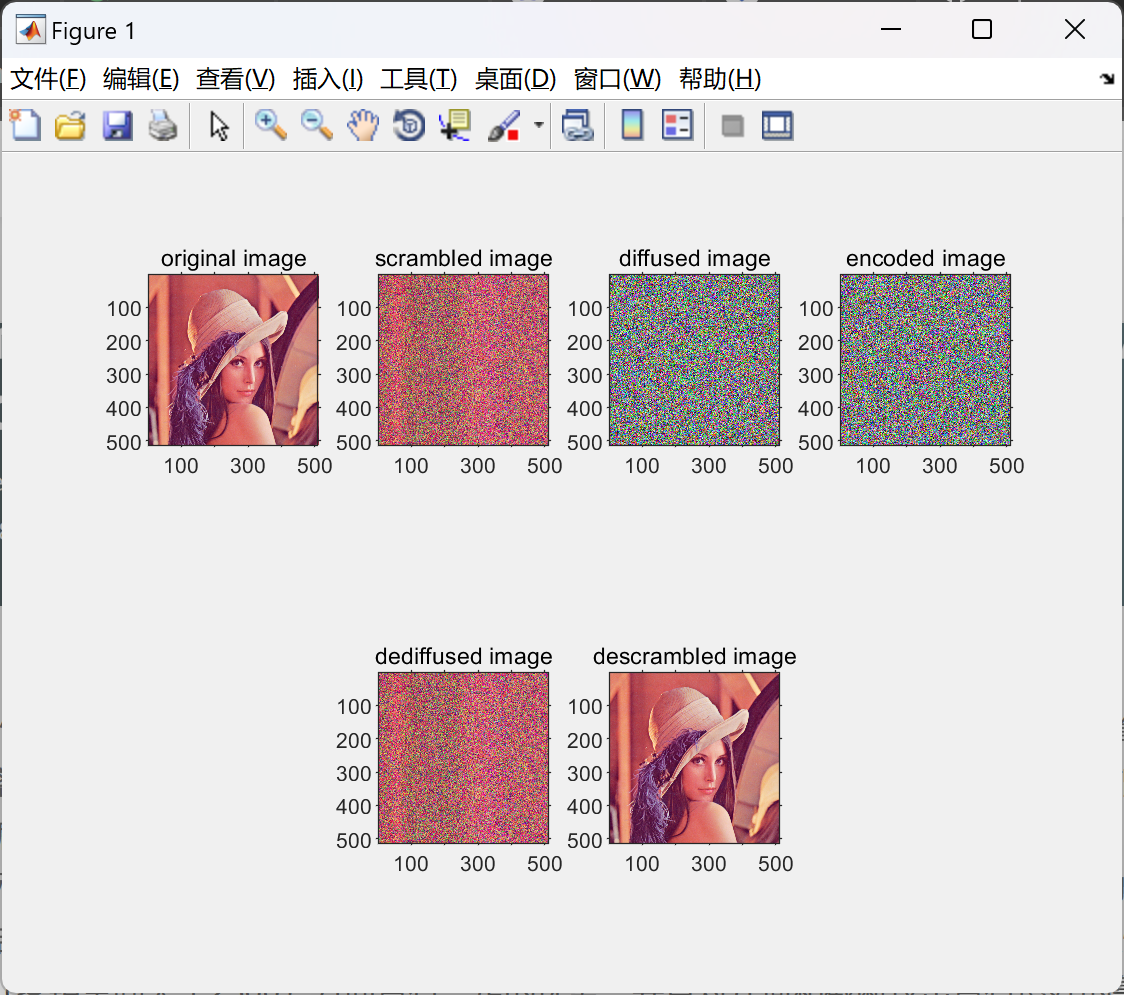Insert a legend via toolbar icon
This screenshot has width=1124, height=995.
(677, 125)
